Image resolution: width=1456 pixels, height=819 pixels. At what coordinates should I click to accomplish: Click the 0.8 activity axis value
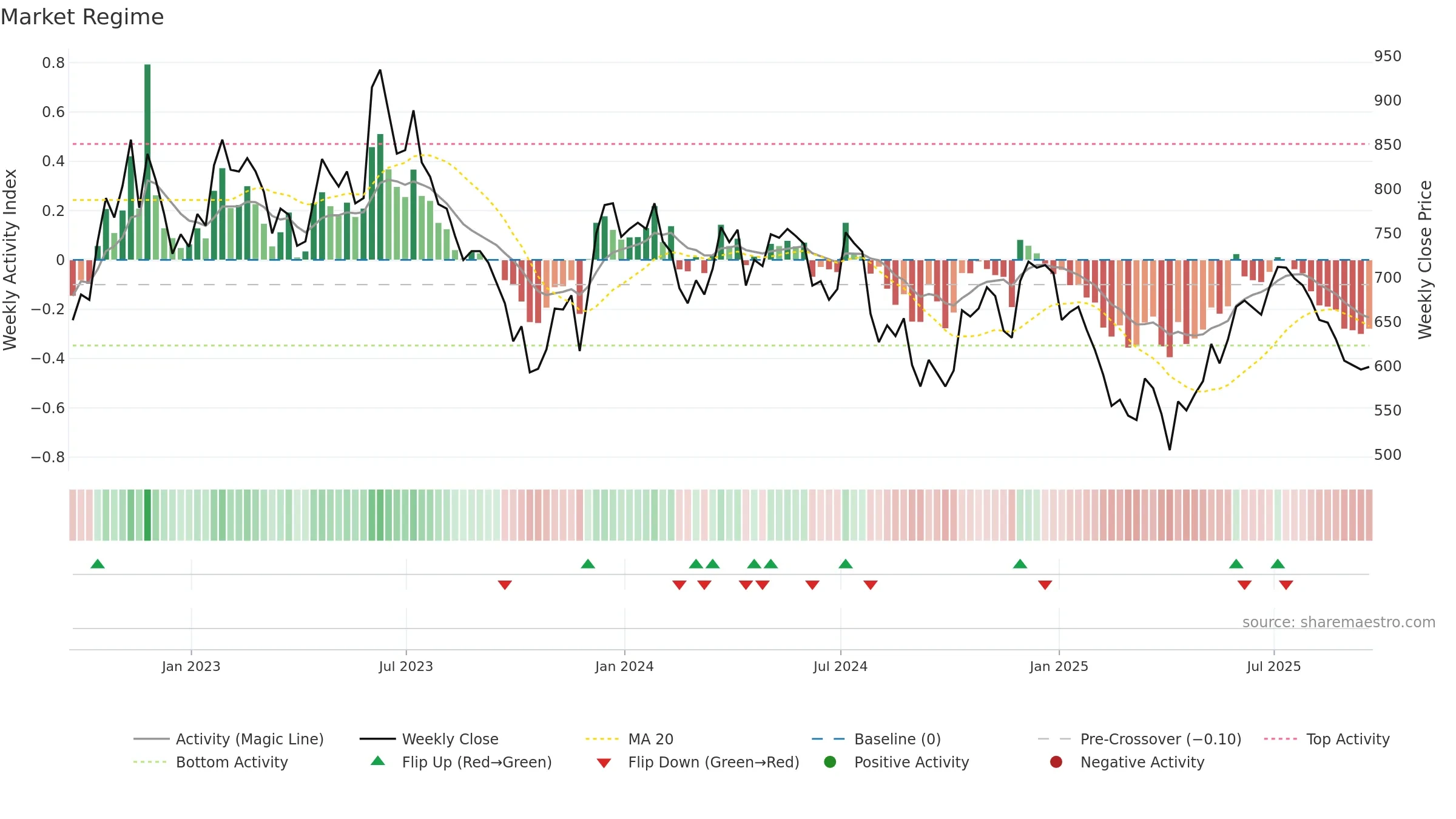(53, 62)
